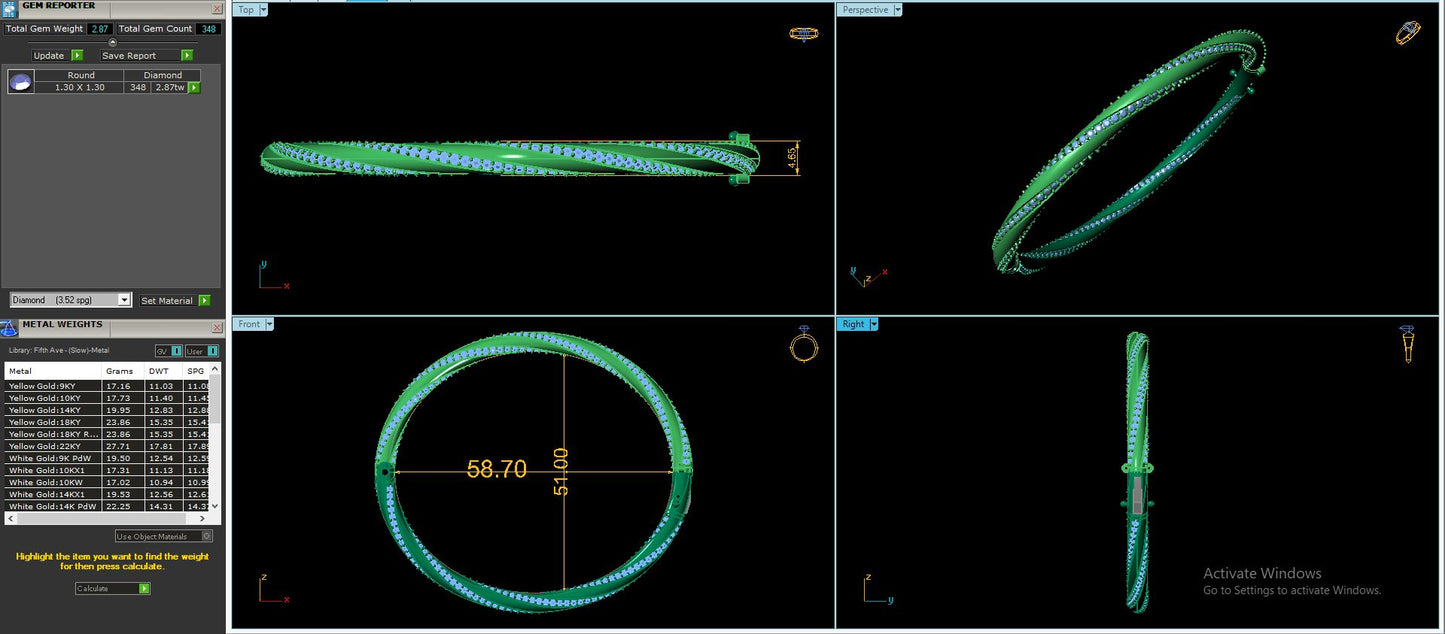Screen dimensions: 1445x634
Task: Click the metal table scroll-left arrow
Action: 9,518
